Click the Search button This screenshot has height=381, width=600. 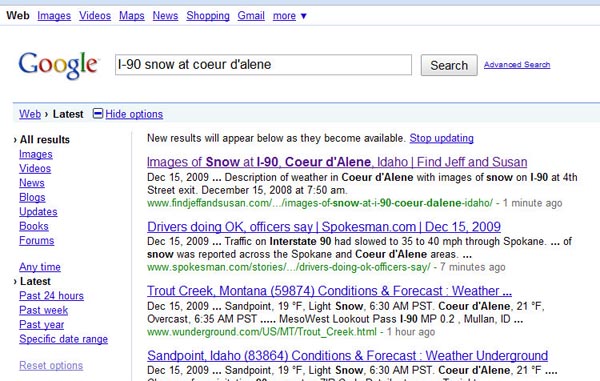click(449, 65)
